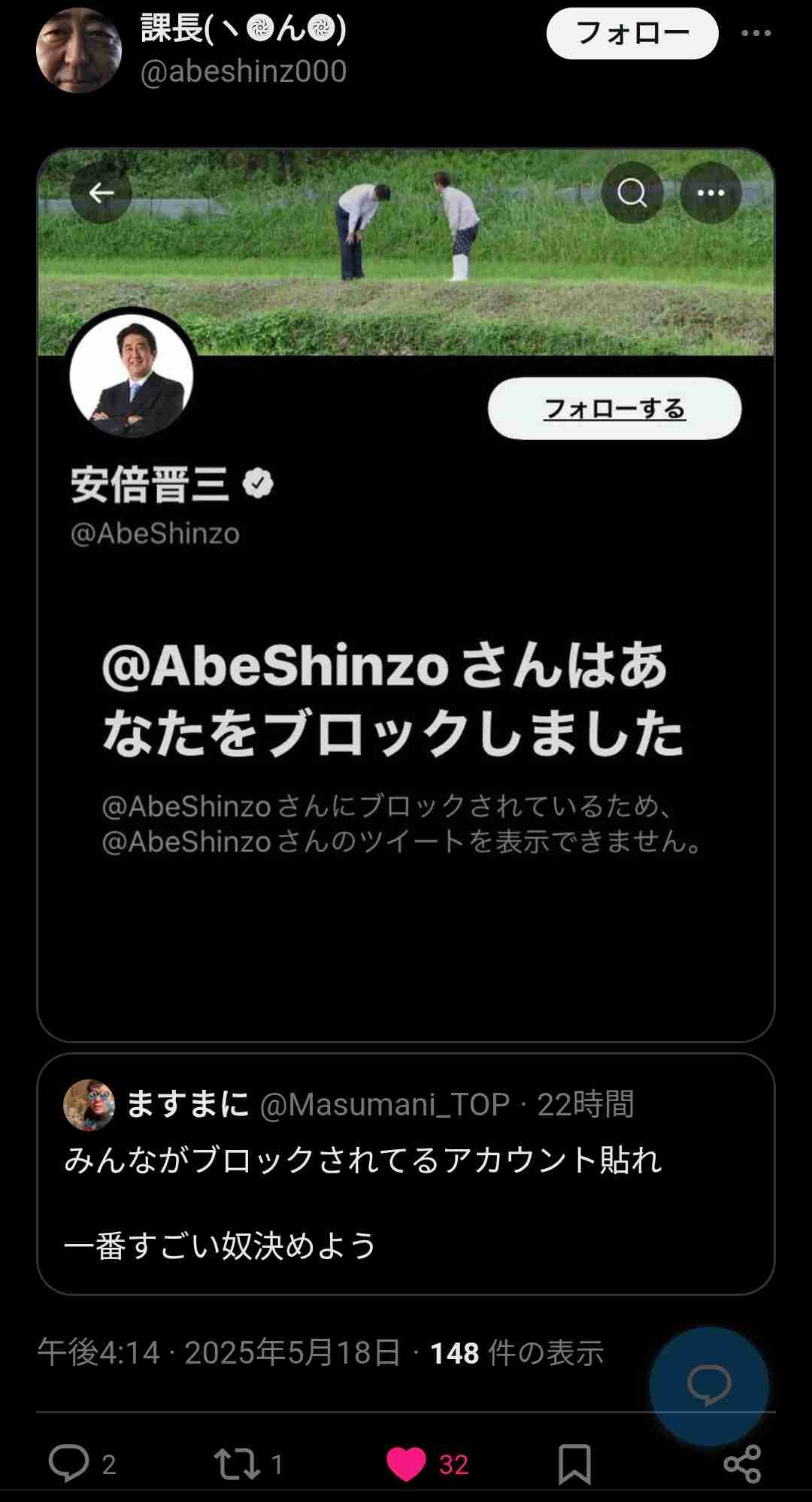The height and width of the screenshot is (1502, 812).
Task: Click フォローする button in embedded profile
Action: [x=615, y=408]
